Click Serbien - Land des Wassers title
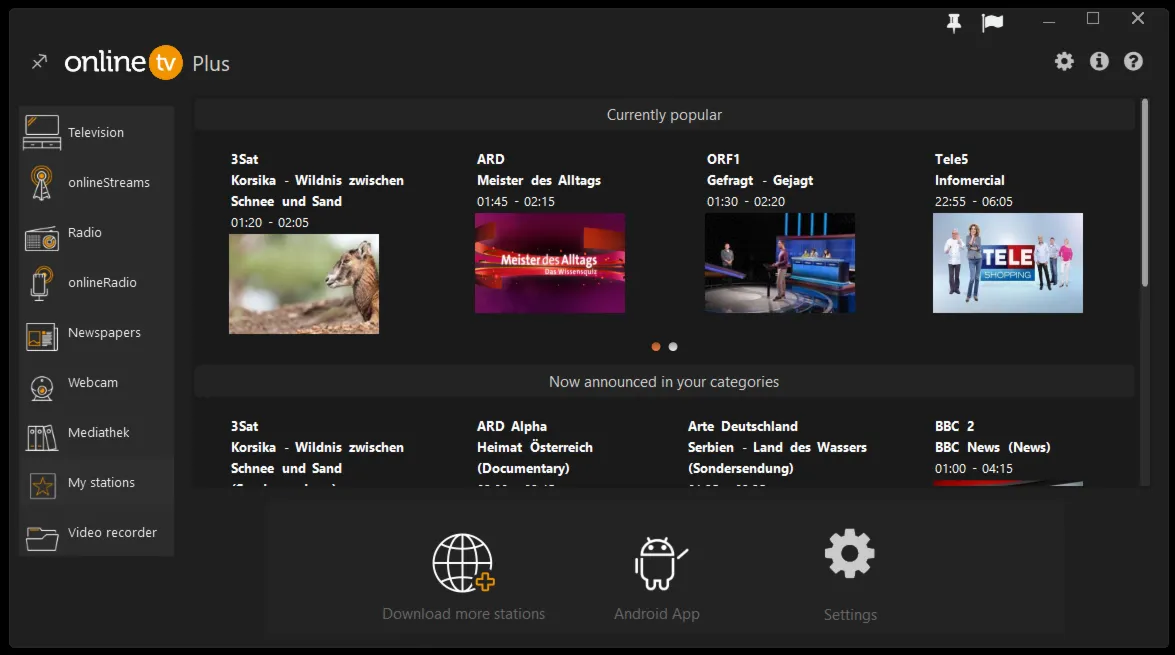The image size is (1175, 655). [x=777, y=447]
